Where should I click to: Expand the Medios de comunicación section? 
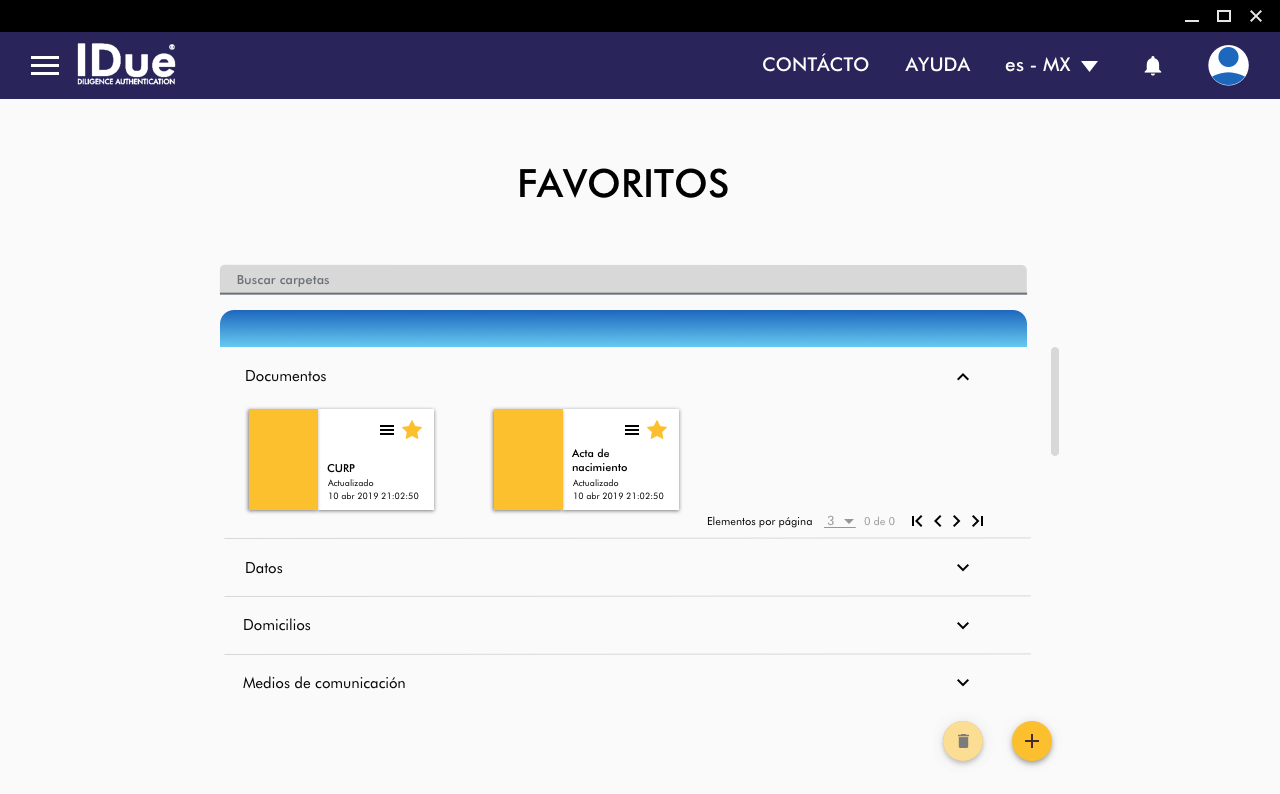963,683
